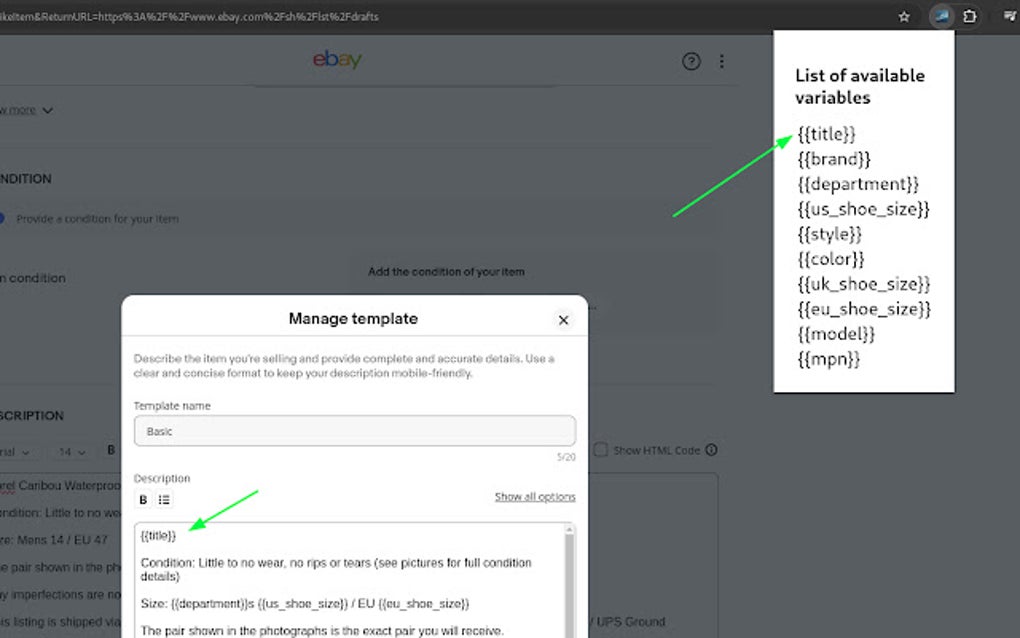The height and width of the screenshot is (638, 1020).
Task: Click the {{department}} variable in list
Action: (x=858, y=184)
